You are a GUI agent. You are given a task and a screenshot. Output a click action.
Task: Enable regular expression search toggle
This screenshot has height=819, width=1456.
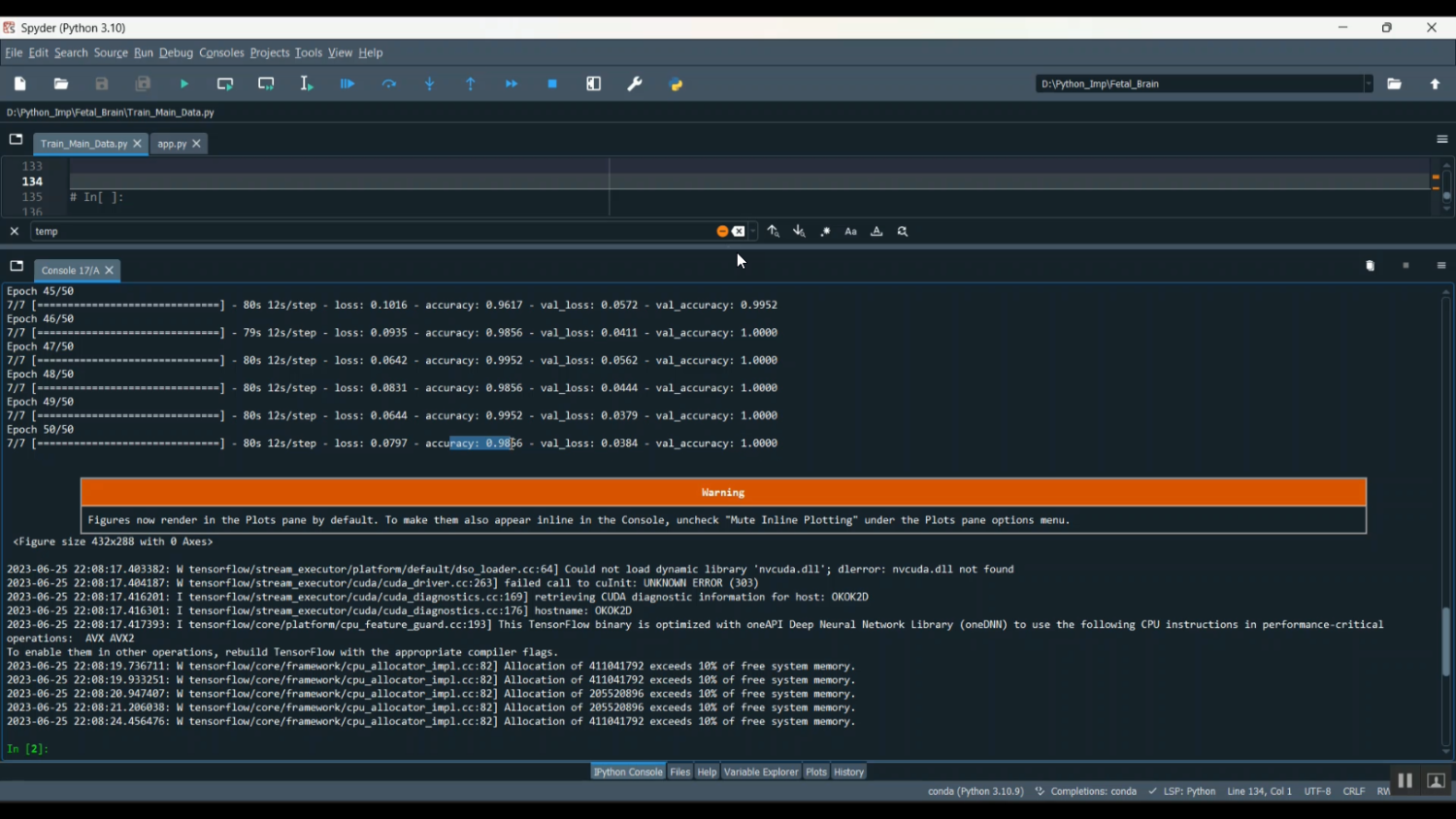[x=825, y=232]
